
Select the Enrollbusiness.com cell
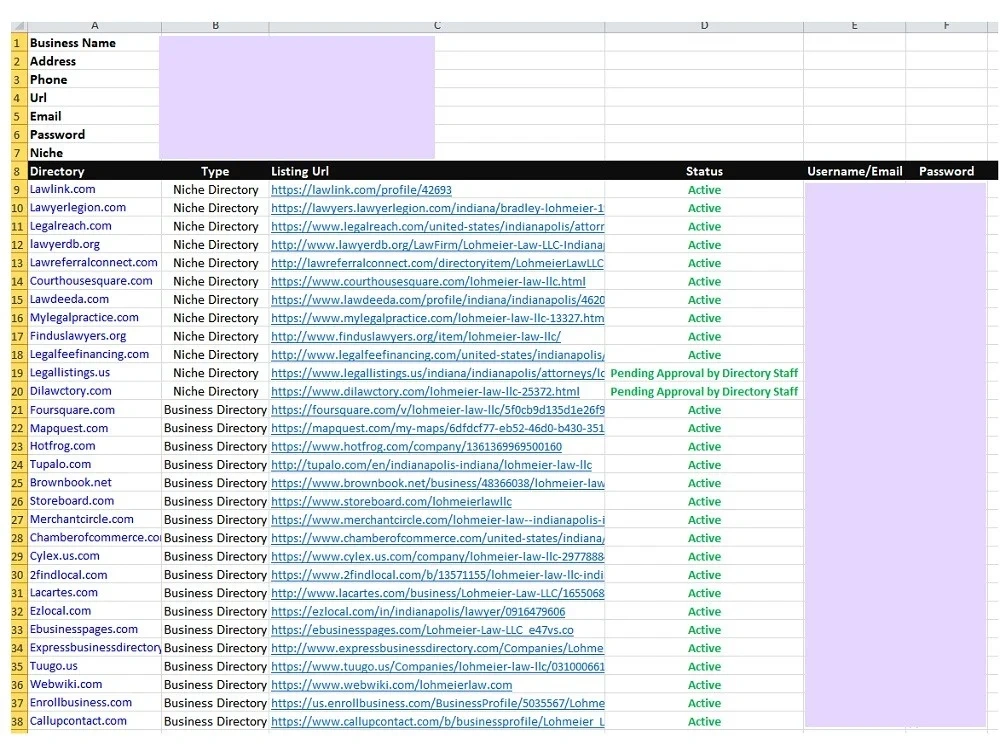(94, 703)
